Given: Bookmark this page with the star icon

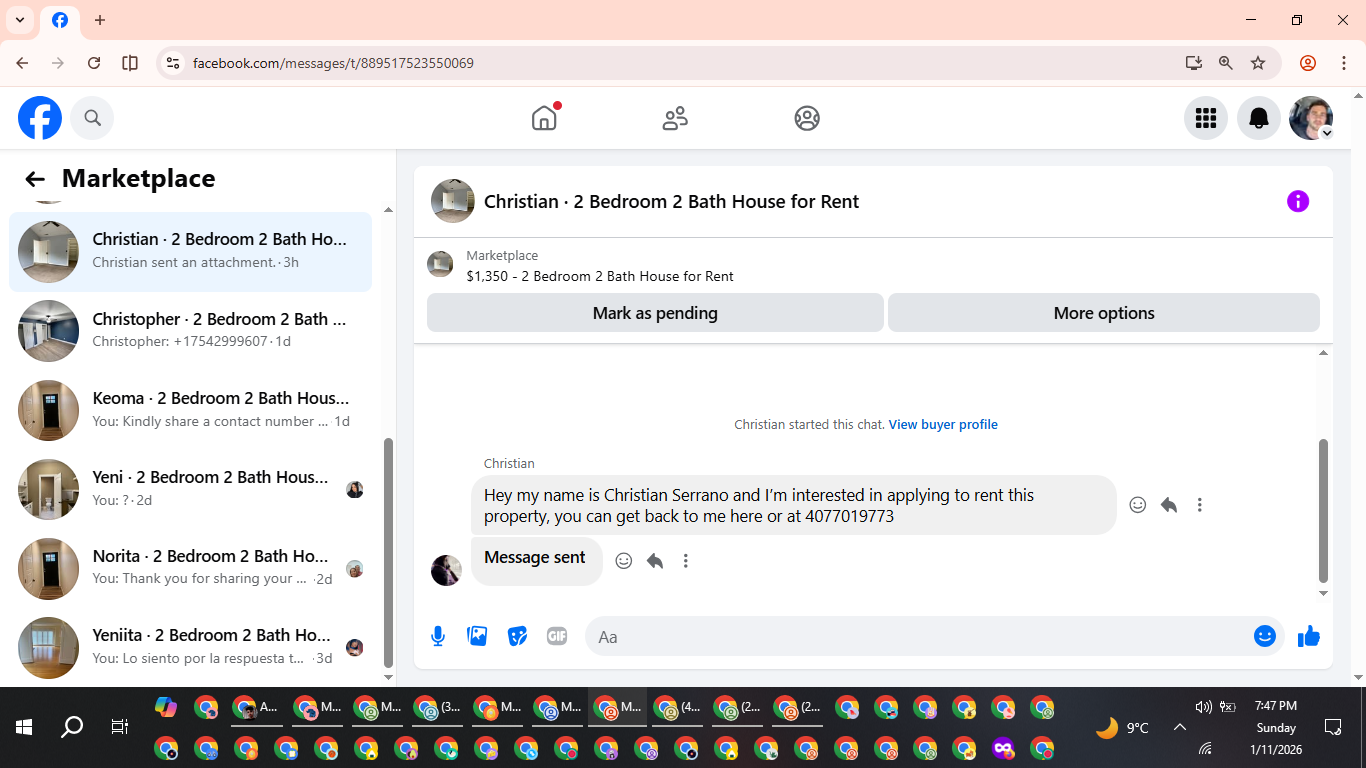Looking at the screenshot, I should (x=1258, y=63).
